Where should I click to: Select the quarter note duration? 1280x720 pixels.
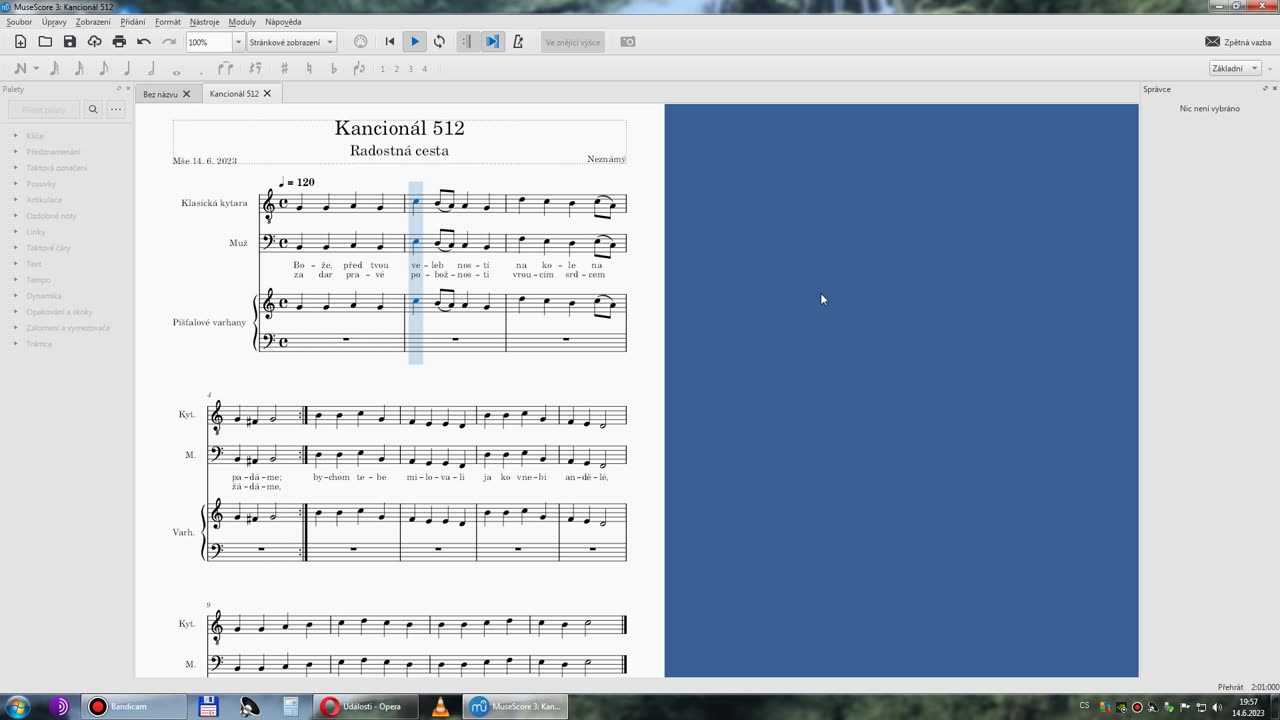(127, 69)
